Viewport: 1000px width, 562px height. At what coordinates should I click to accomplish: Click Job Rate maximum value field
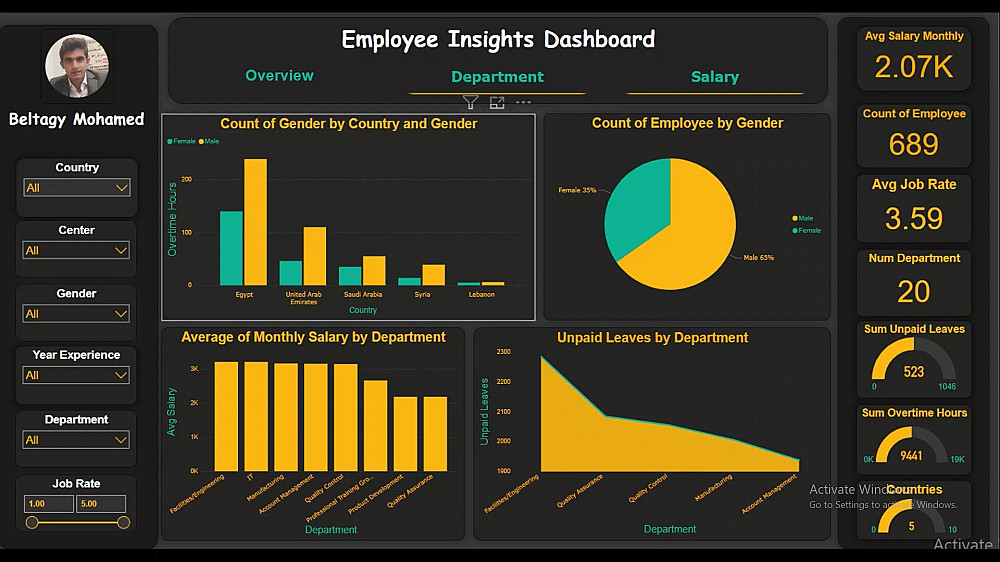tap(101, 503)
